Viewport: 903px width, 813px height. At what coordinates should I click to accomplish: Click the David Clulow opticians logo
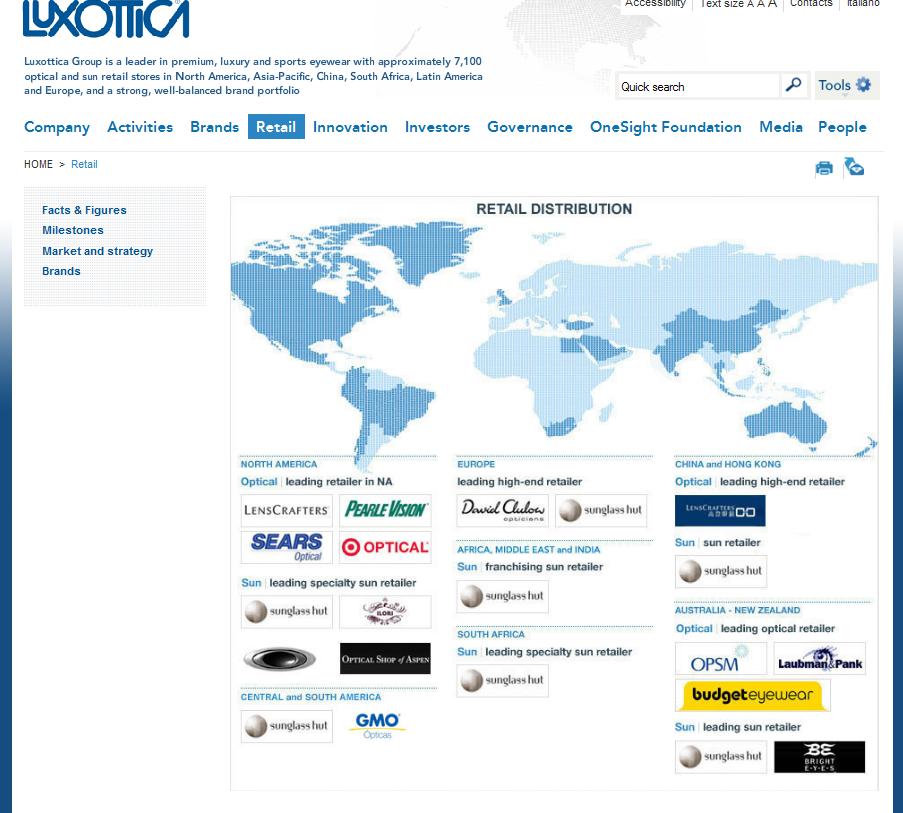tap(503, 511)
